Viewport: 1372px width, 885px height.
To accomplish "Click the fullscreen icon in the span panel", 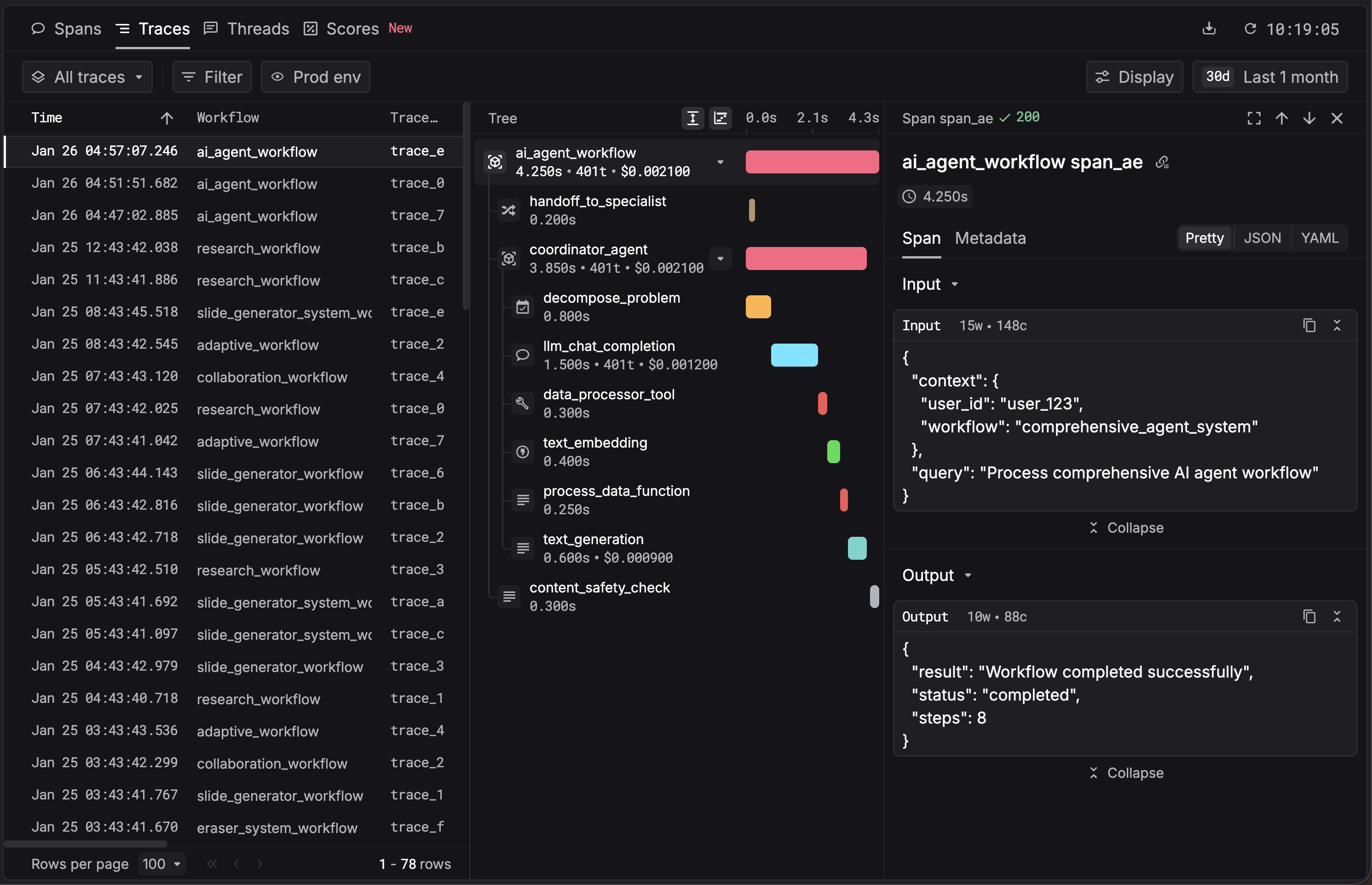I will (1254, 118).
